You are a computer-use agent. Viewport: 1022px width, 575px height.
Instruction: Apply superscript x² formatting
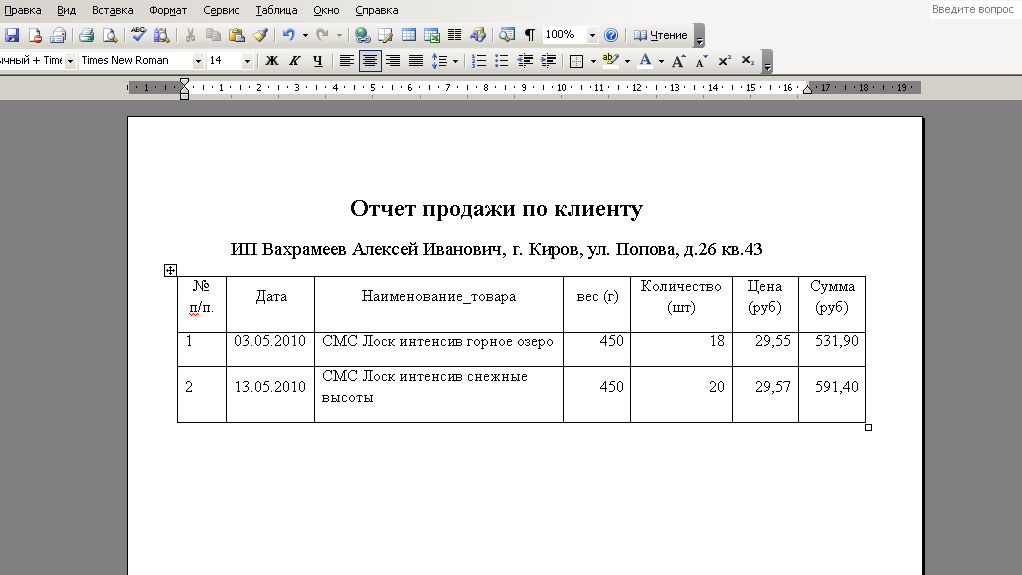(724, 61)
